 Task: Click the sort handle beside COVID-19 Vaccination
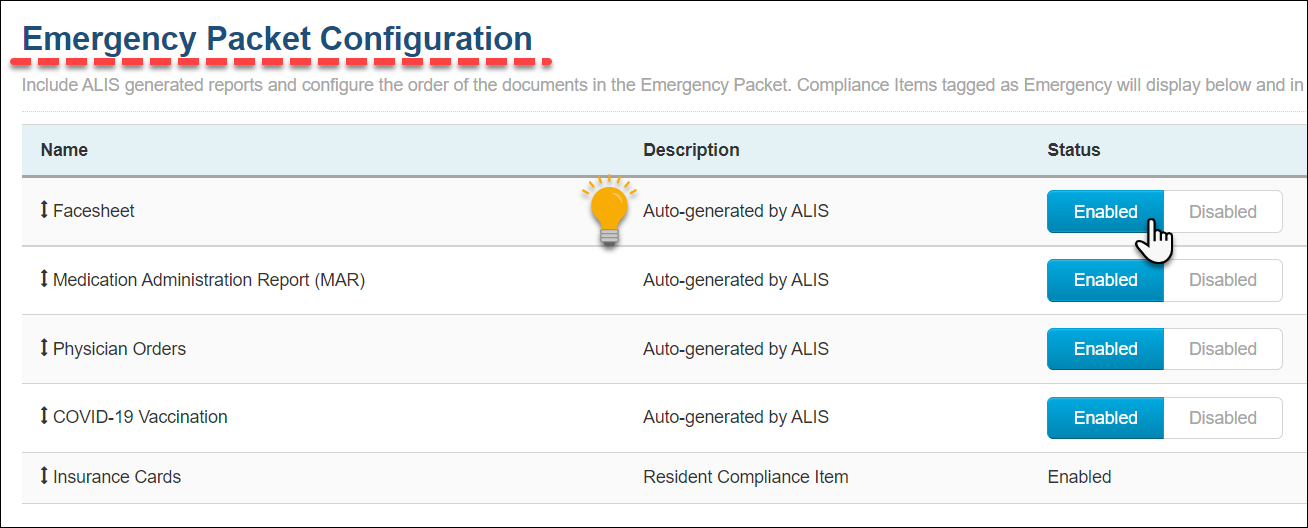44,417
